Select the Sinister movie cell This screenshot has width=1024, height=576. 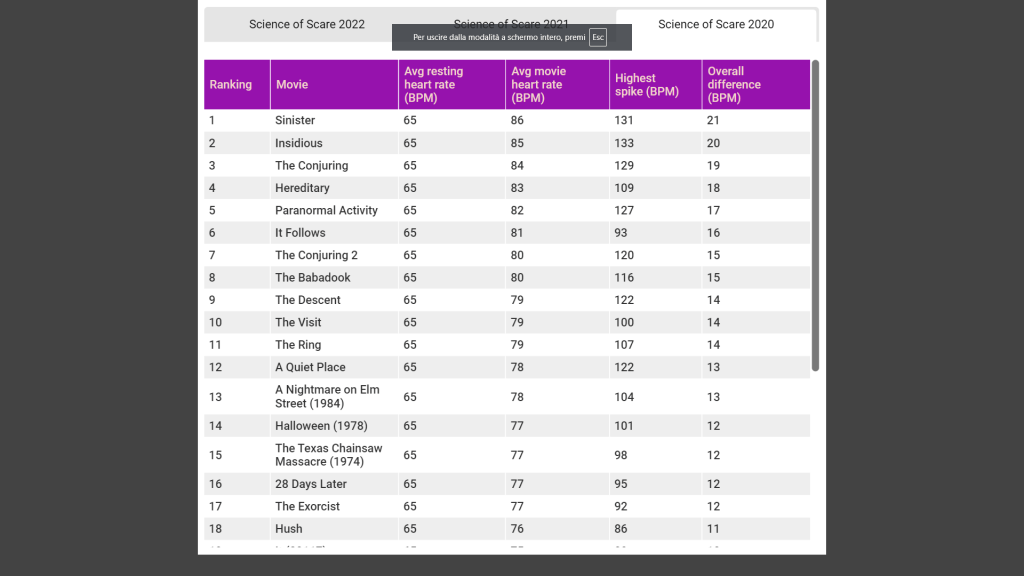click(295, 120)
